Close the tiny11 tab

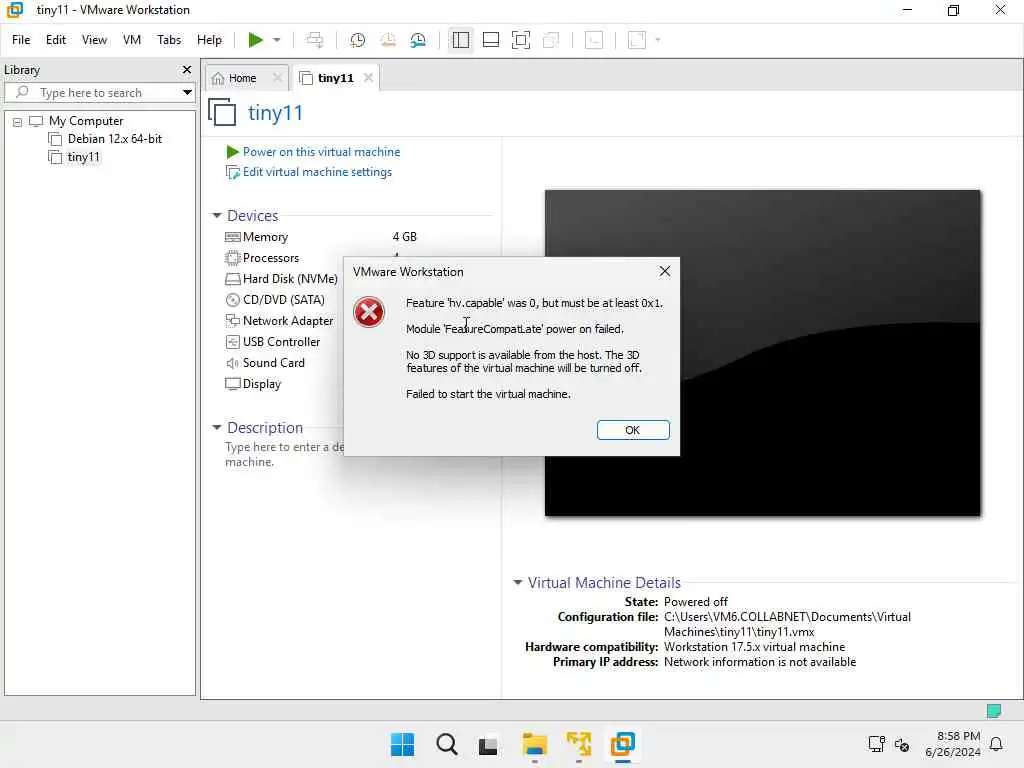click(368, 78)
